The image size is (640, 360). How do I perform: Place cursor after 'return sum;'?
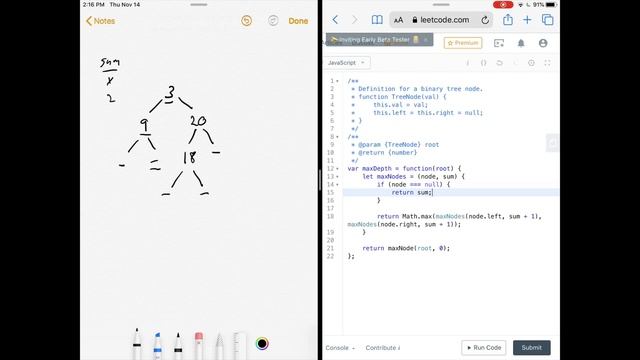432,192
